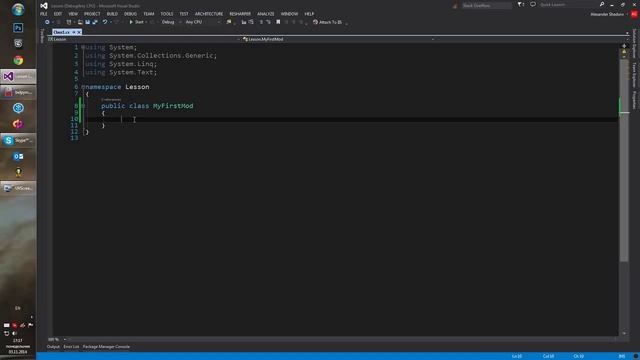Screen dimensions: 640x360
Task: Open Skype from the taskbar
Action: point(18,140)
